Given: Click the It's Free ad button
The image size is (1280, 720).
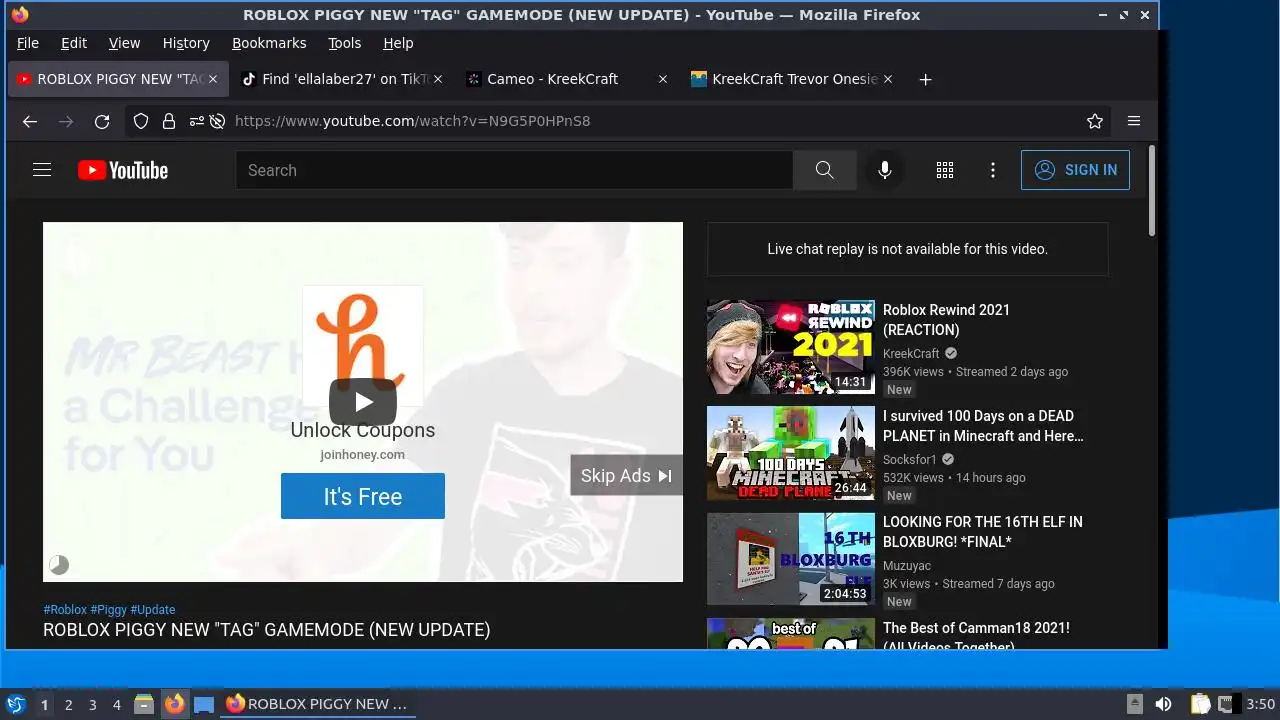Looking at the screenshot, I should [x=363, y=497].
